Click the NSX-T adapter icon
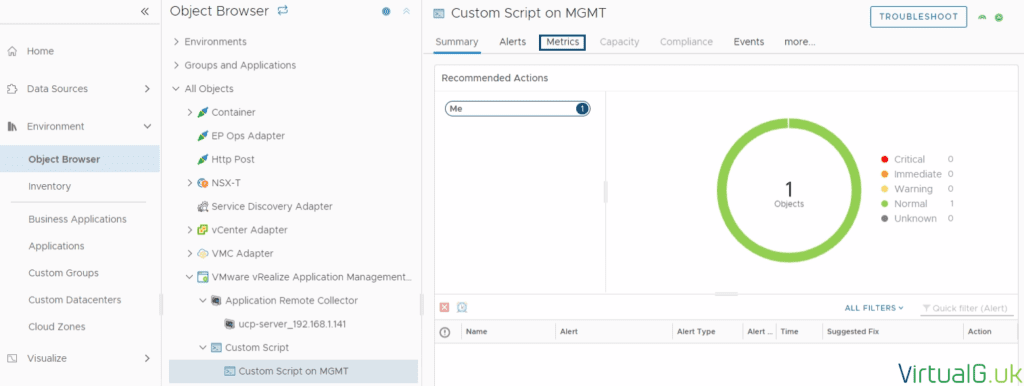 click(202, 183)
